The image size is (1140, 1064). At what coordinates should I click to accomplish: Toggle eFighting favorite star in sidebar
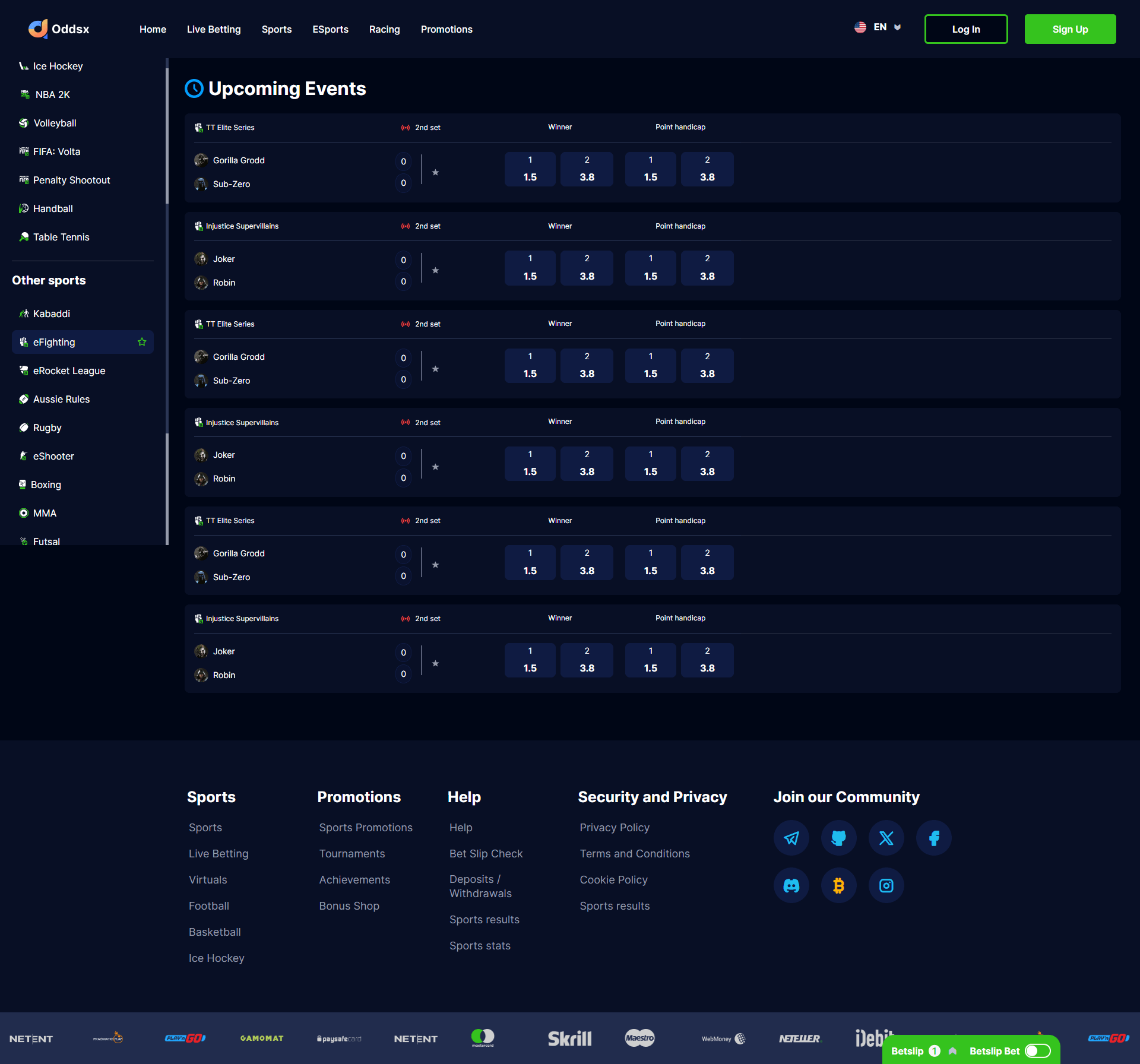[142, 342]
